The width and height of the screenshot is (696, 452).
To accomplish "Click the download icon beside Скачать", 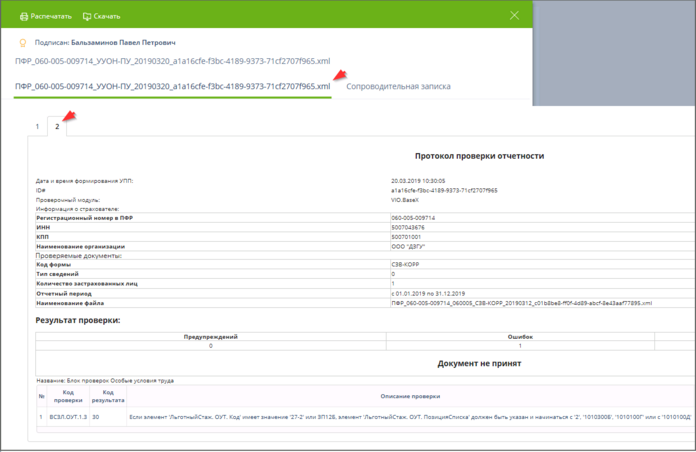I will tap(87, 17).
